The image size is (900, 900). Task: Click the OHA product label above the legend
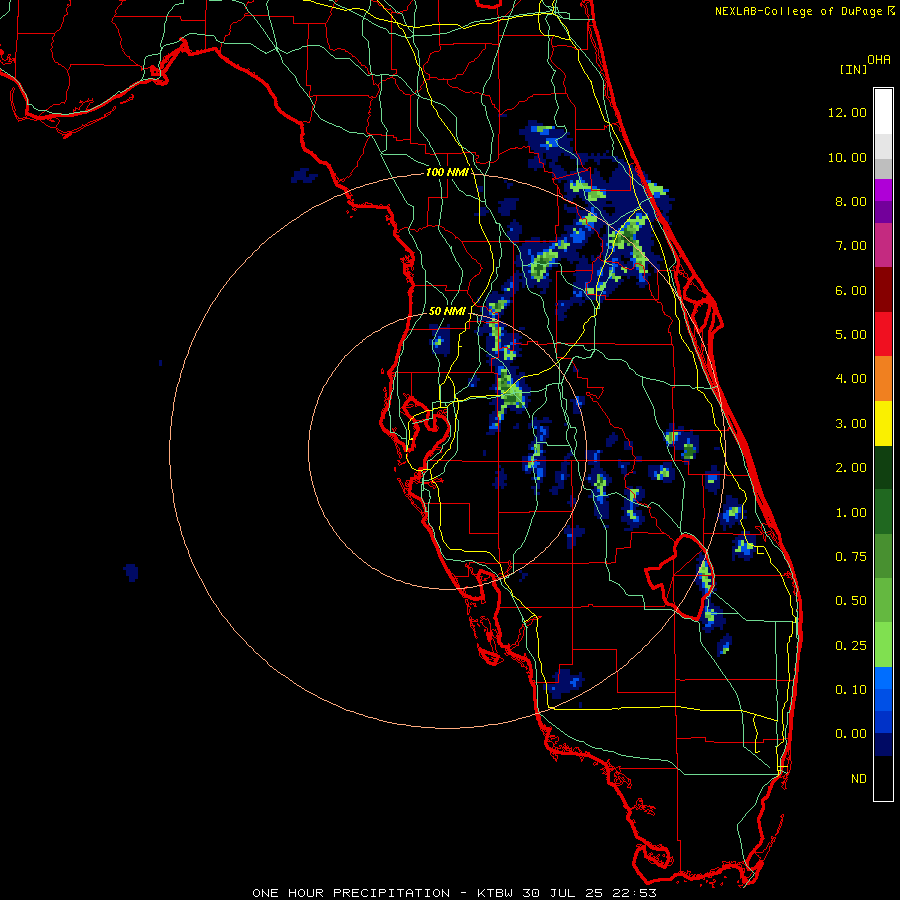tap(879, 60)
